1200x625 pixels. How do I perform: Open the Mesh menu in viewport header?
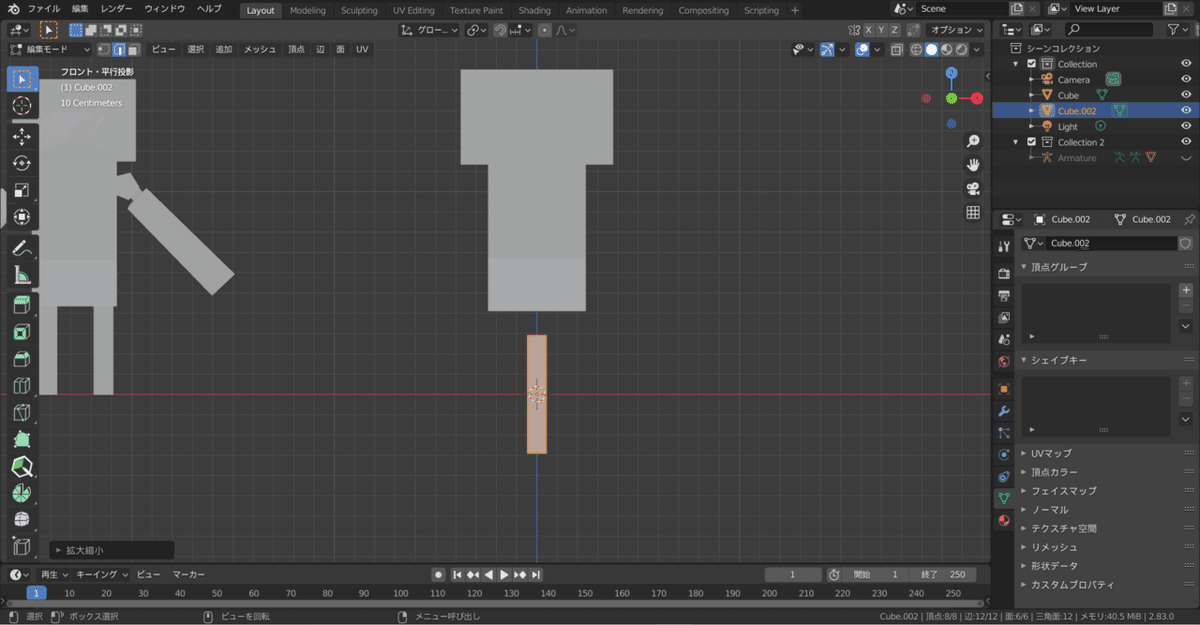point(260,49)
